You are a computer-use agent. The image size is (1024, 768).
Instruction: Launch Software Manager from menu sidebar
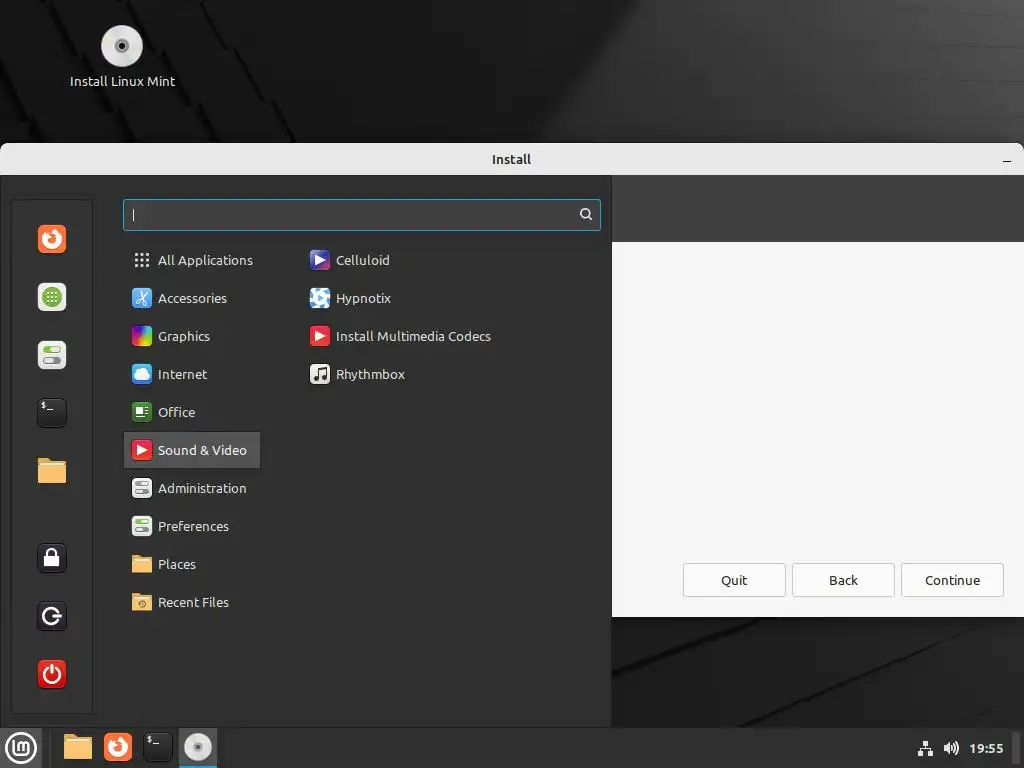[52, 297]
